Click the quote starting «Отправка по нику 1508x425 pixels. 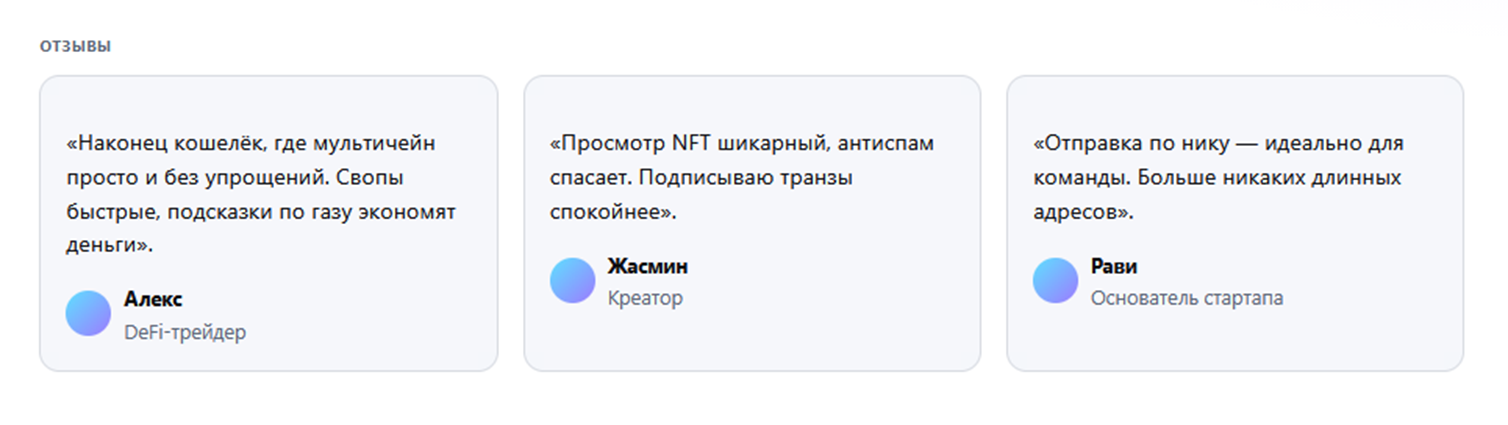(1218, 177)
